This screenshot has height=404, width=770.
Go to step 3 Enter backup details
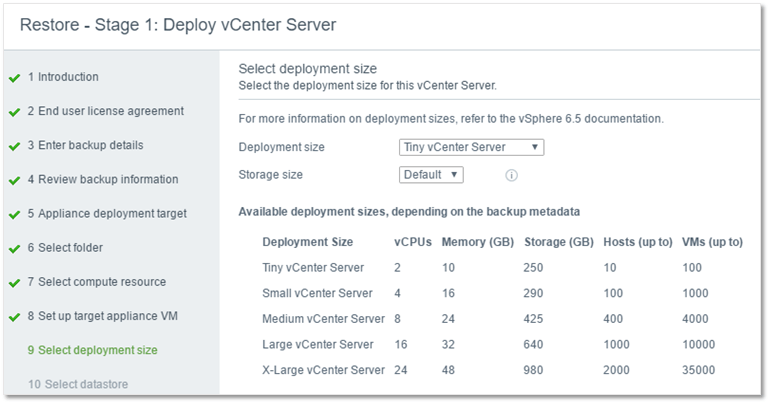pyautogui.click(x=85, y=145)
